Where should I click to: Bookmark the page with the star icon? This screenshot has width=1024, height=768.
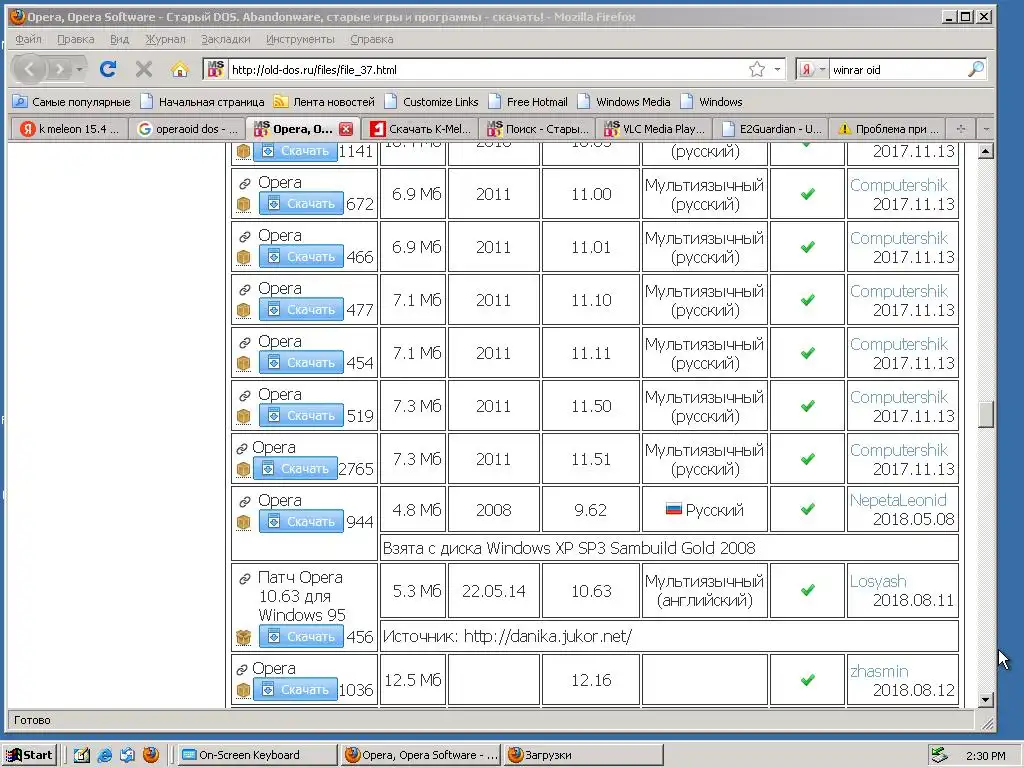[x=757, y=69]
